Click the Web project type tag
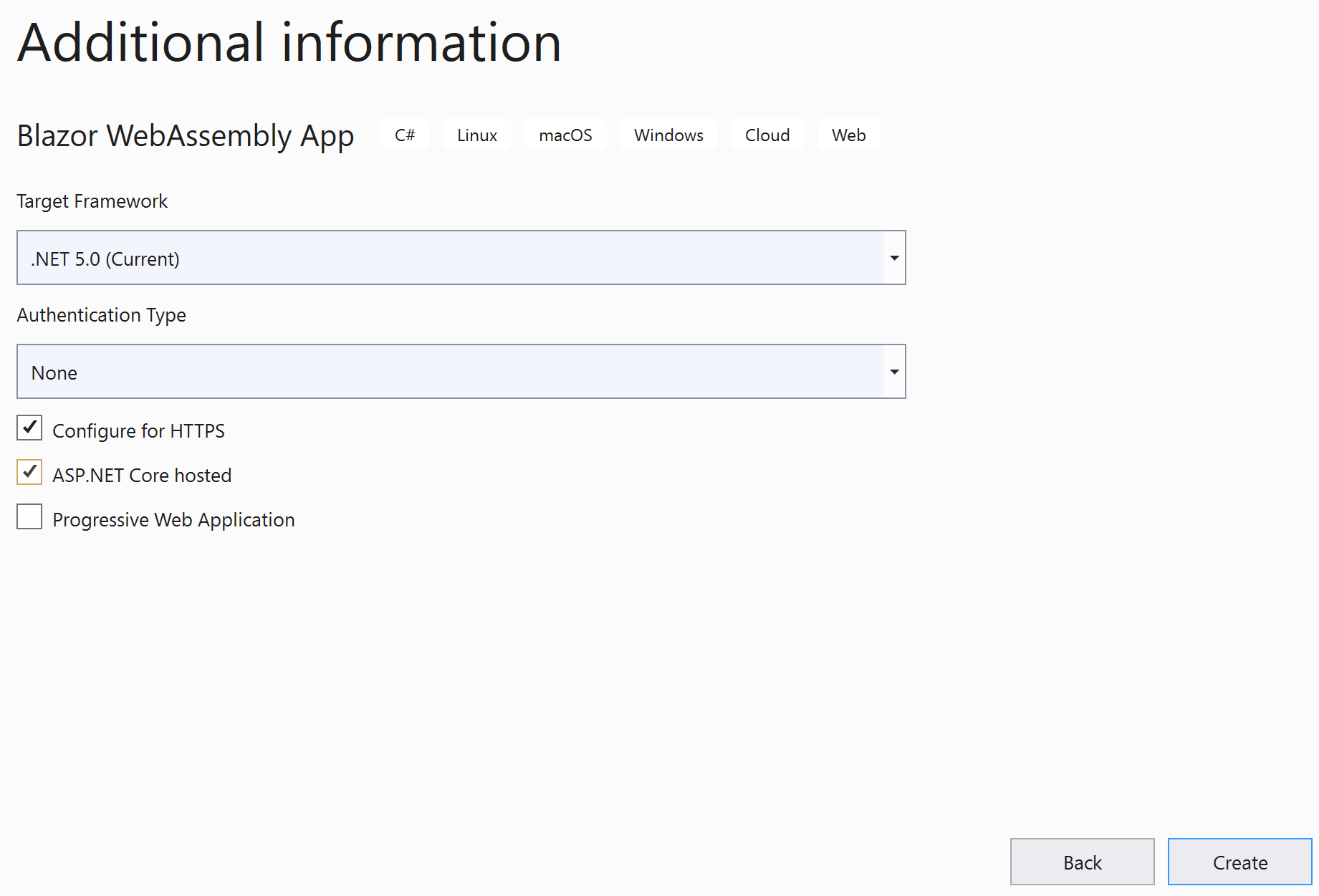Screen dimensions: 1319x896 [848, 135]
